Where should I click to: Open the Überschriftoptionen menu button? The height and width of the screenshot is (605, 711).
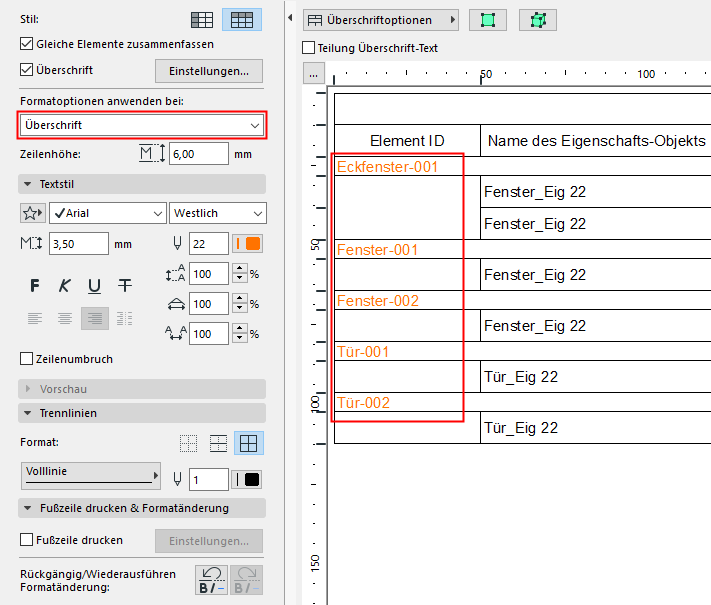(381, 20)
